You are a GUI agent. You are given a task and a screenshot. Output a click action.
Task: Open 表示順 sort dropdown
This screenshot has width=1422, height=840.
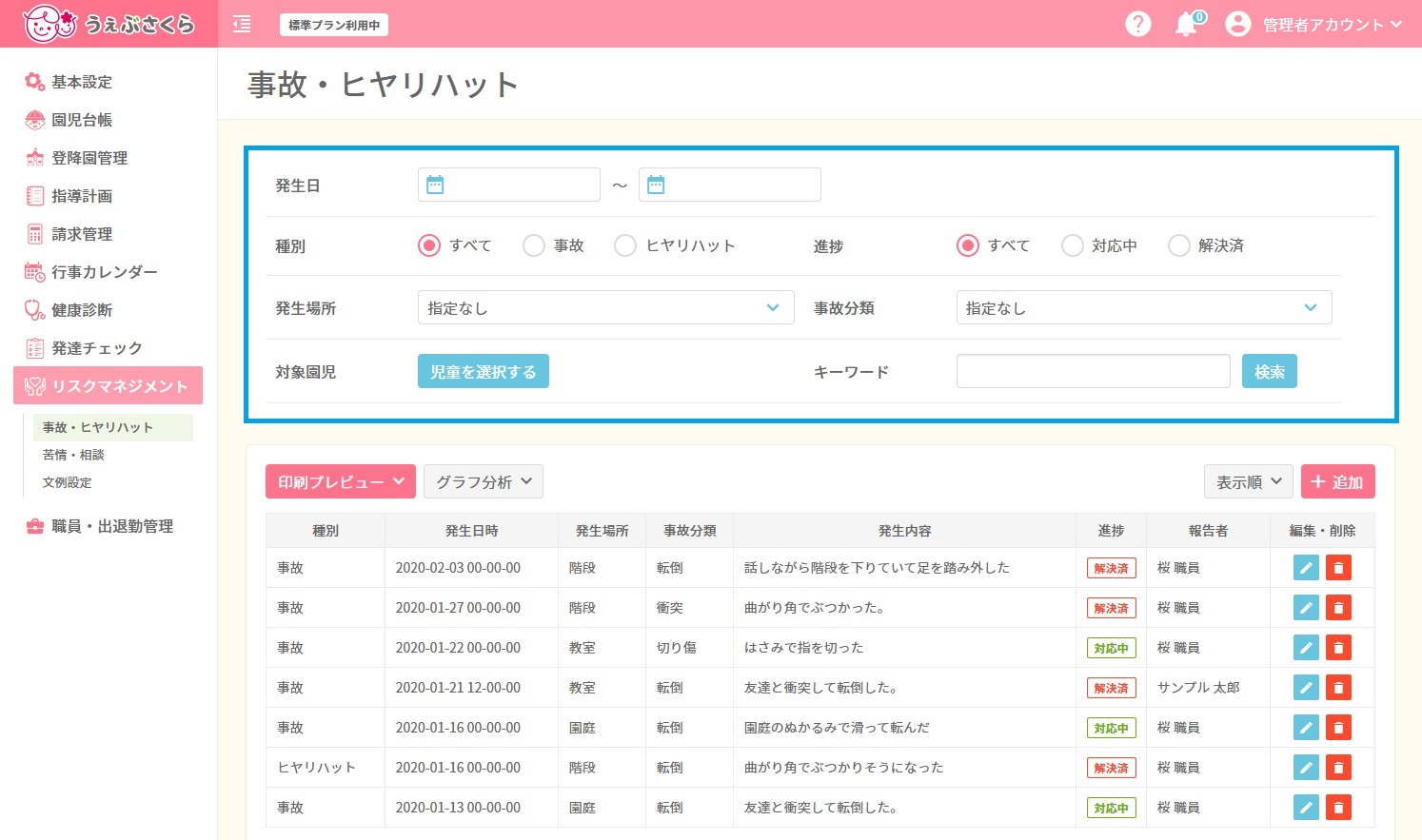click(1248, 481)
